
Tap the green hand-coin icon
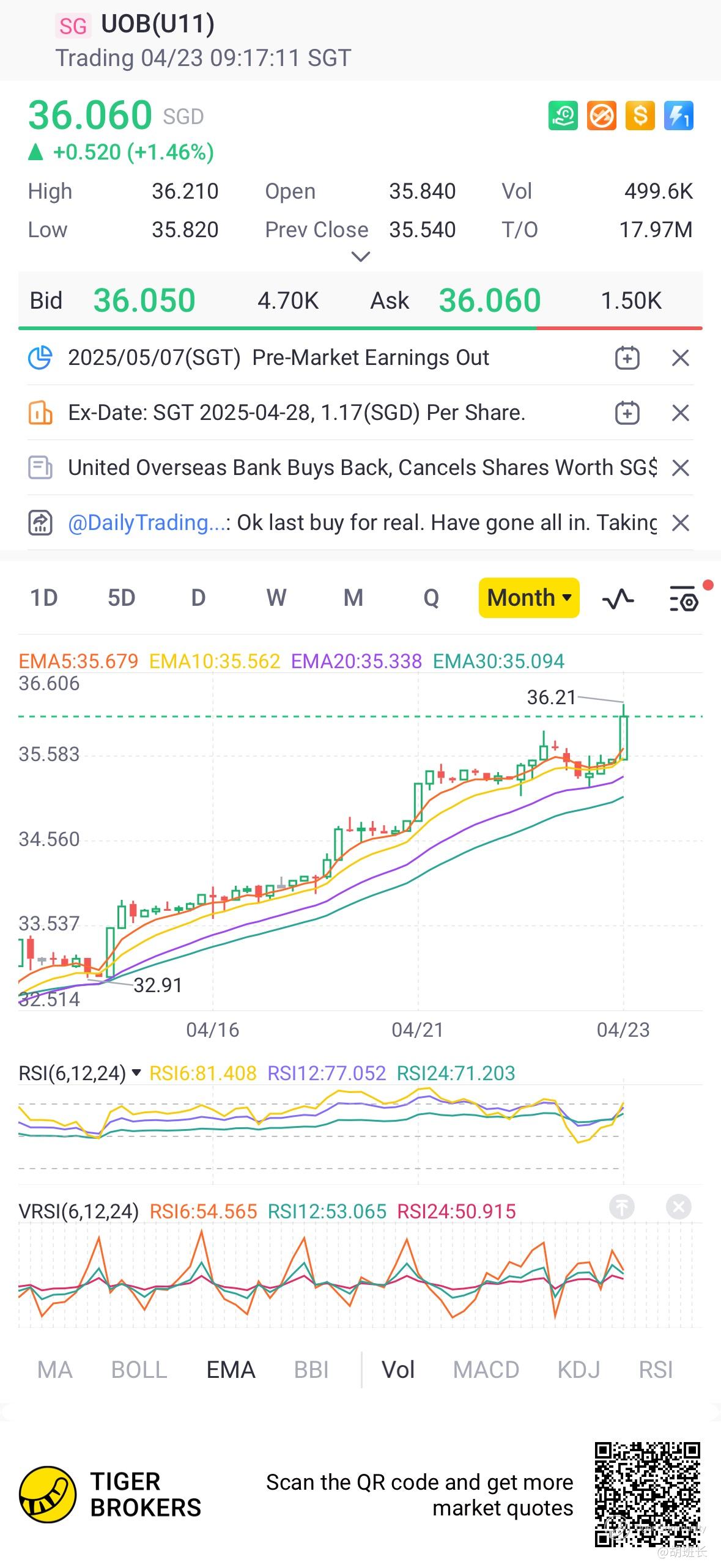[x=563, y=116]
